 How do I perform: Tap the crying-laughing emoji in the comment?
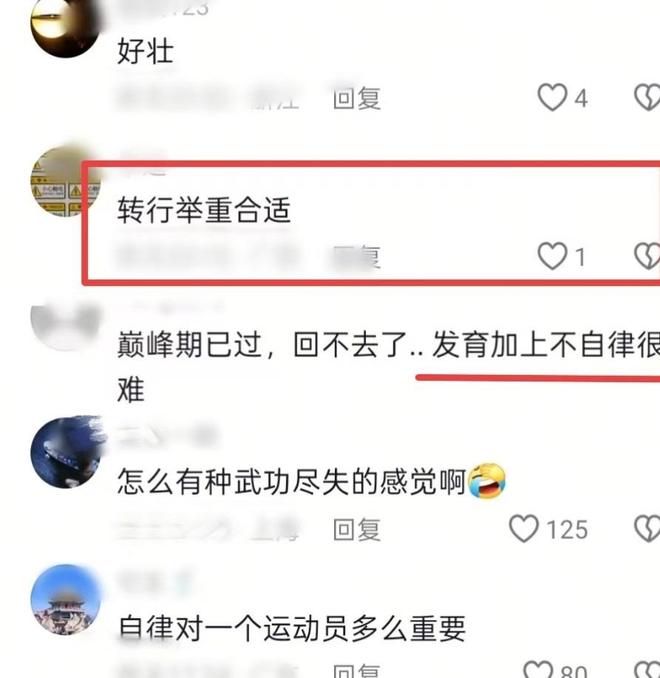pyautogui.click(x=487, y=480)
